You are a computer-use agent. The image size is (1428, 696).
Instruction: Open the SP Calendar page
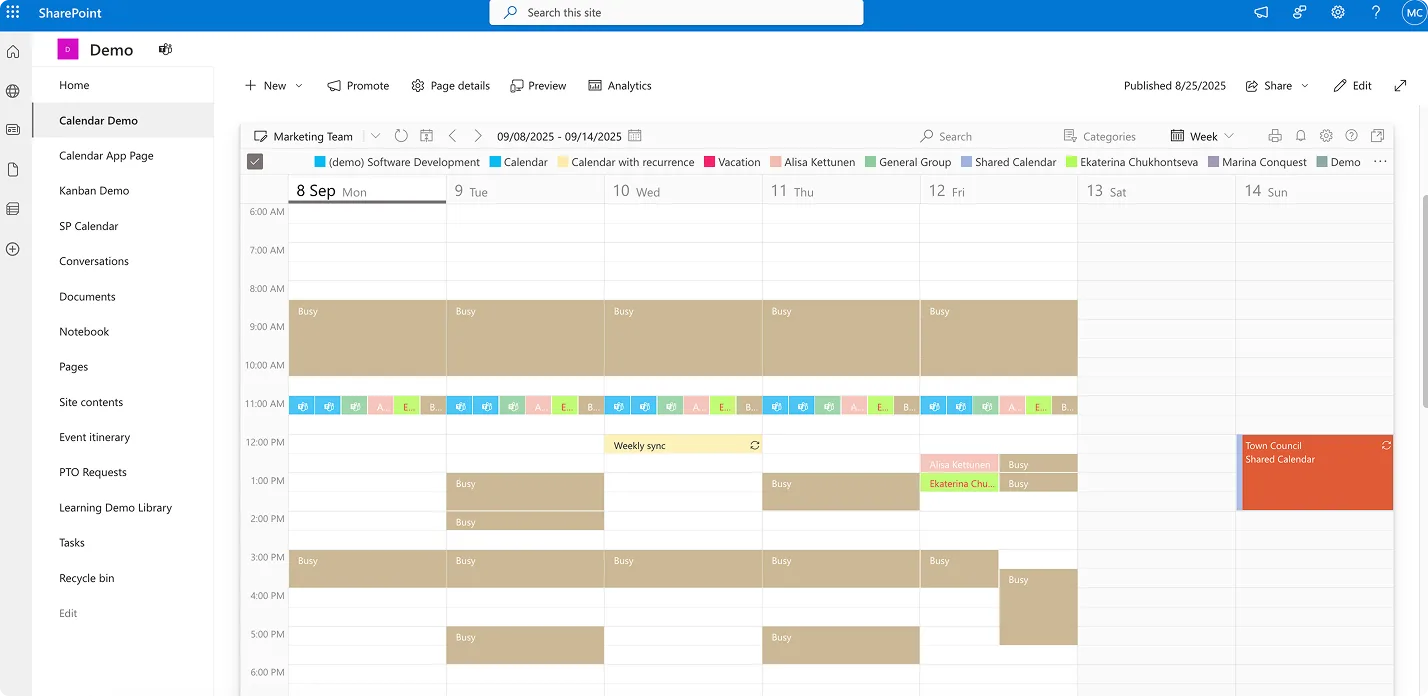pos(86,225)
